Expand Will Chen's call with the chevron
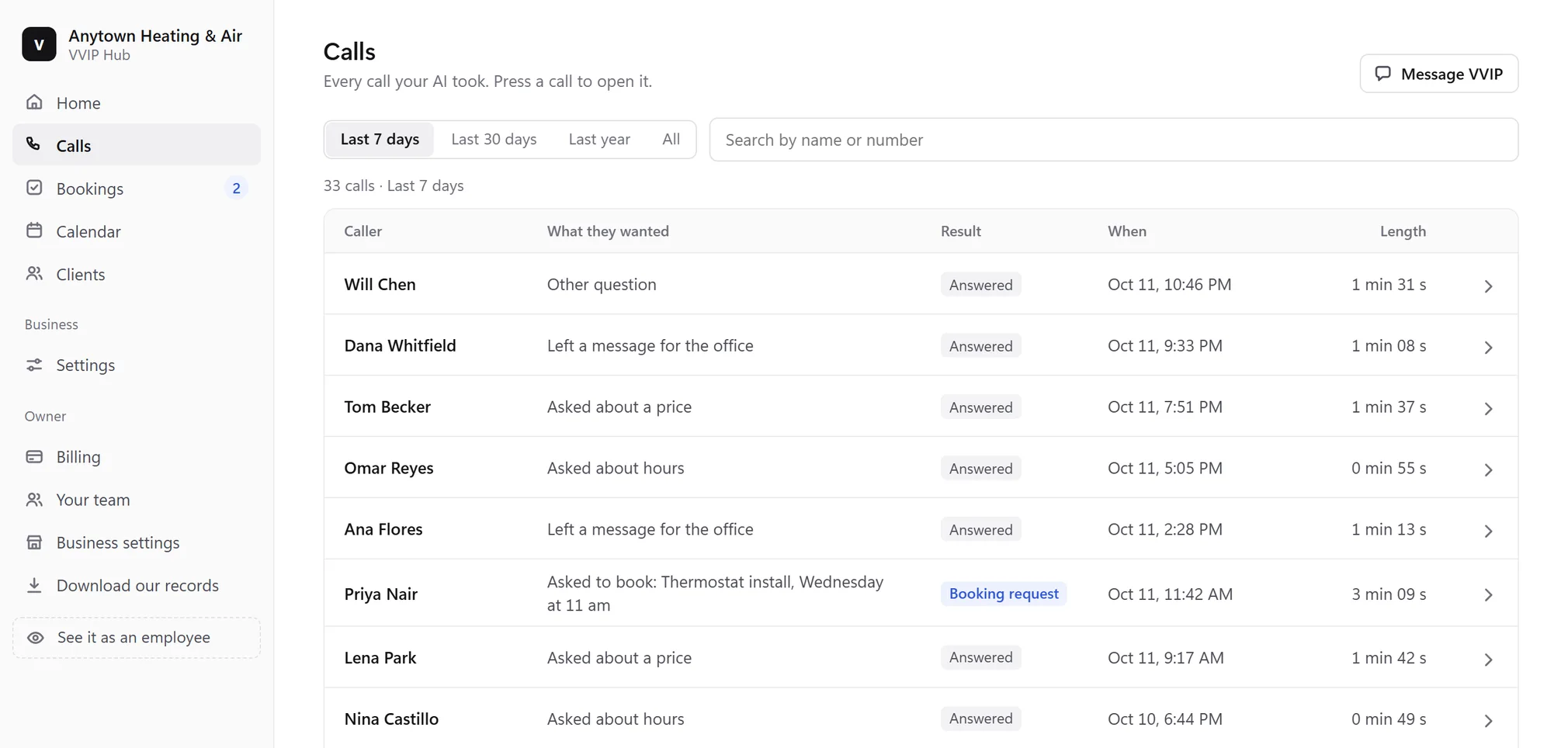Screen dimensions: 1568x748 point(1488,286)
